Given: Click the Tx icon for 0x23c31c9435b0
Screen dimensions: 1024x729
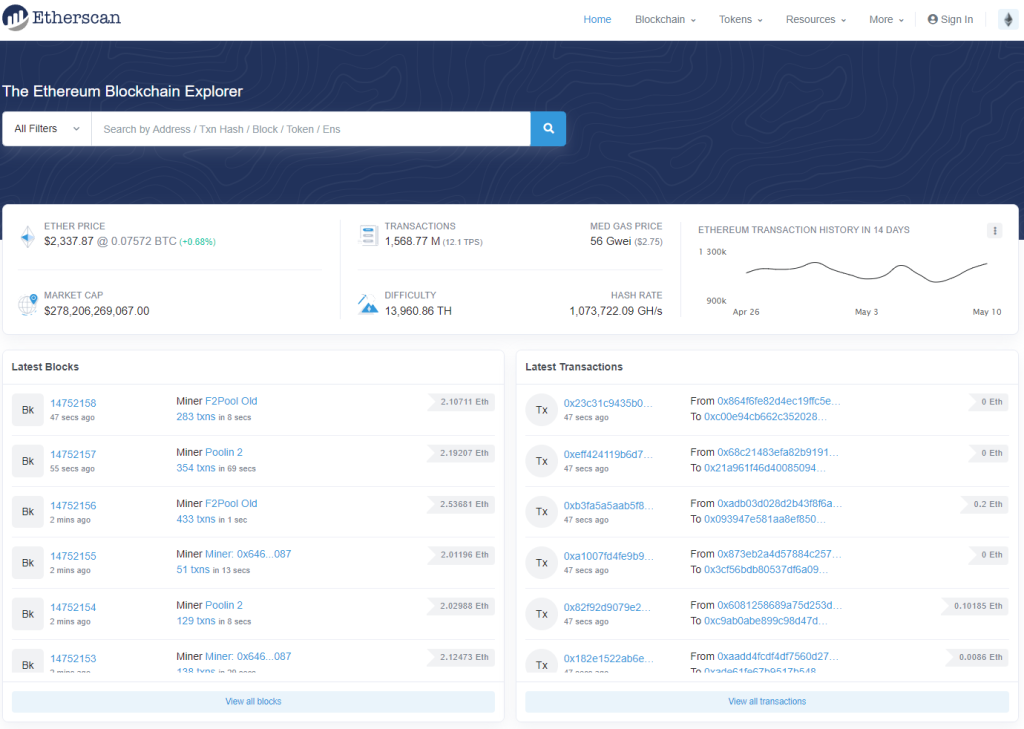Looking at the screenshot, I should point(542,410).
